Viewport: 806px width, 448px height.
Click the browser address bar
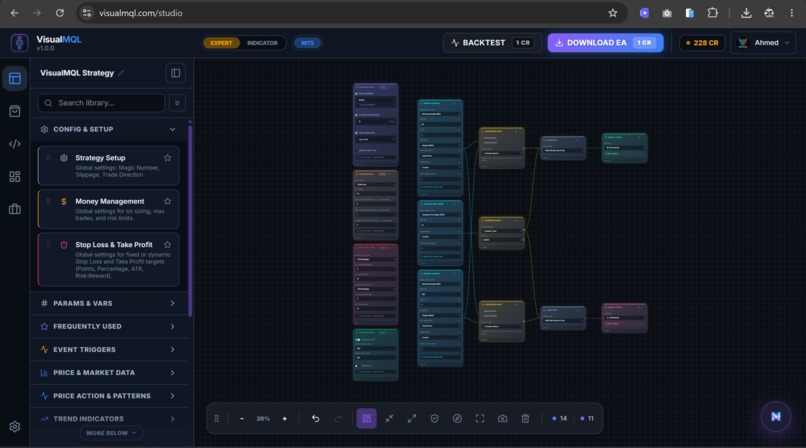[x=352, y=13]
